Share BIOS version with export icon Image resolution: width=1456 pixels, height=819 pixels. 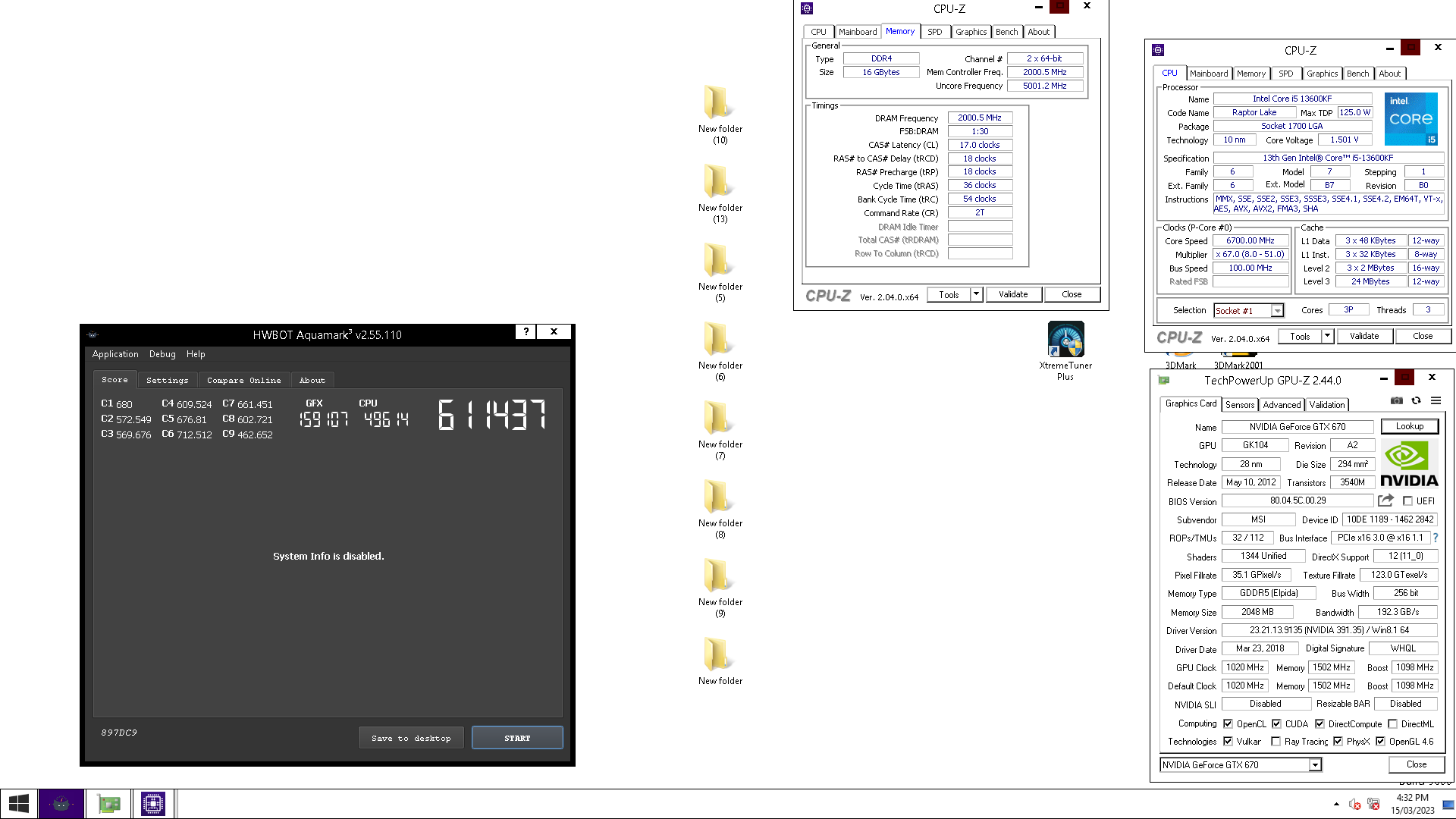[x=1385, y=500]
